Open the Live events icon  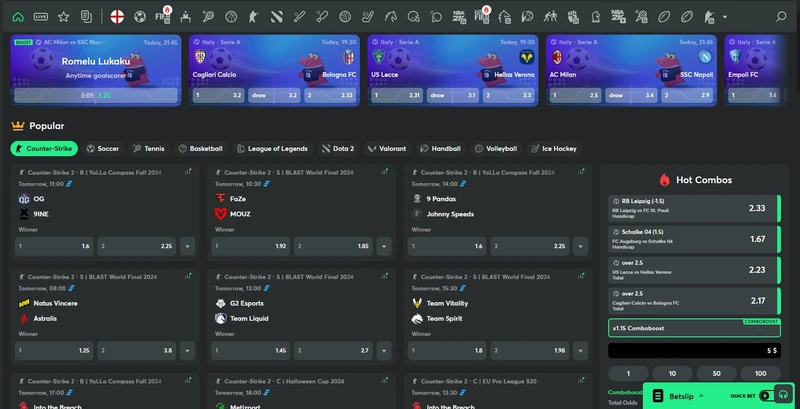coord(40,16)
